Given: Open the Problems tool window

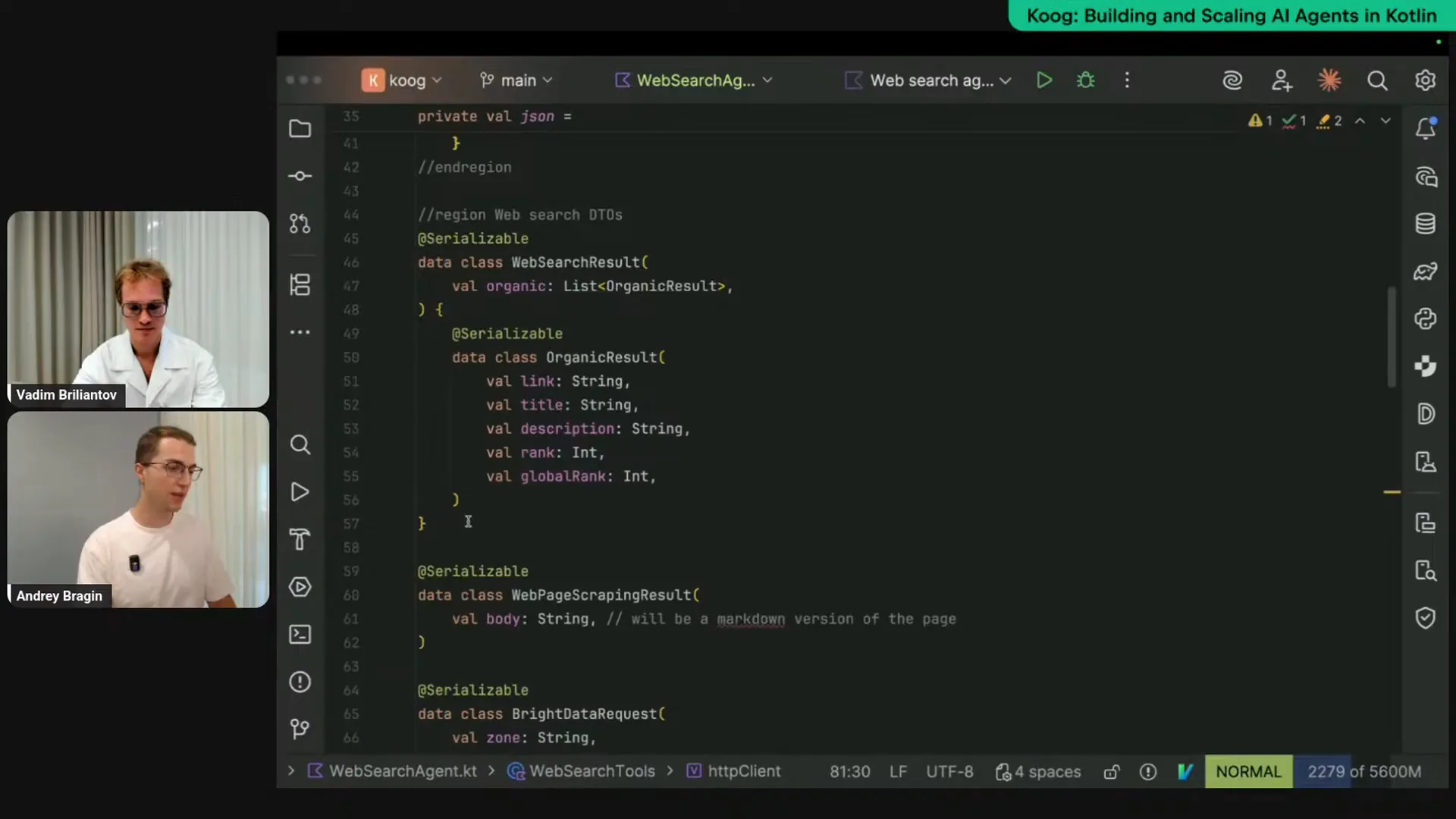Looking at the screenshot, I should coord(300,682).
